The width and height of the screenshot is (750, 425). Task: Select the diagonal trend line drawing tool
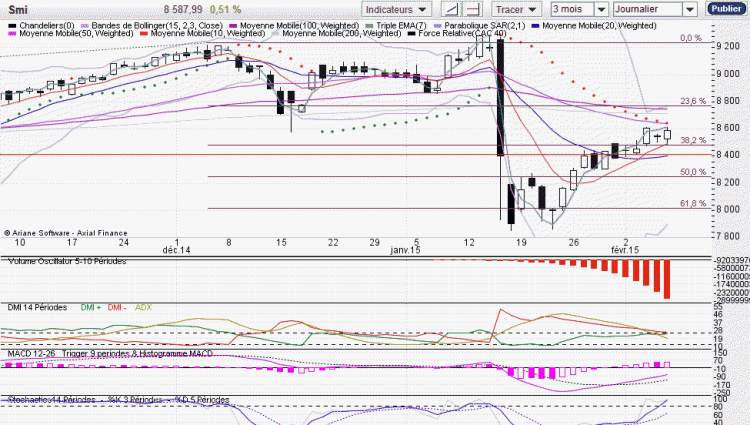[x=451, y=9]
